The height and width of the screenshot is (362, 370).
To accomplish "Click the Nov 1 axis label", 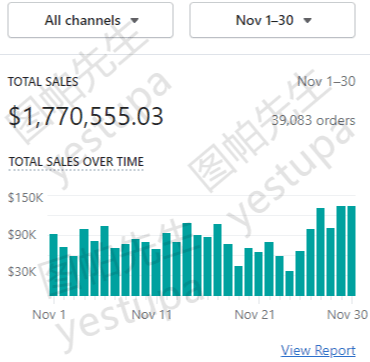I will pyautogui.click(x=49, y=315).
